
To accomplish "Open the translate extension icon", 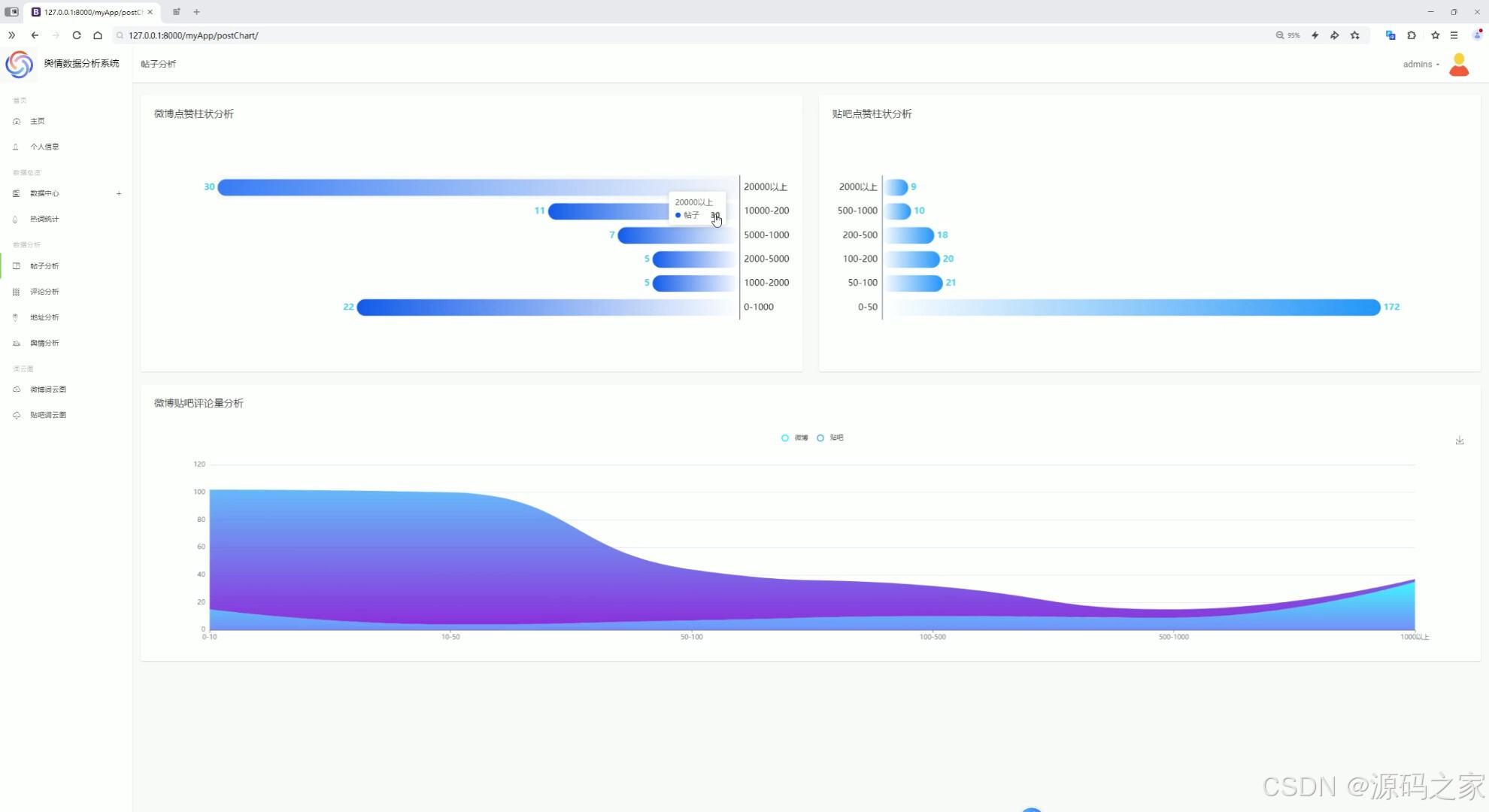I will point(1390,35).
